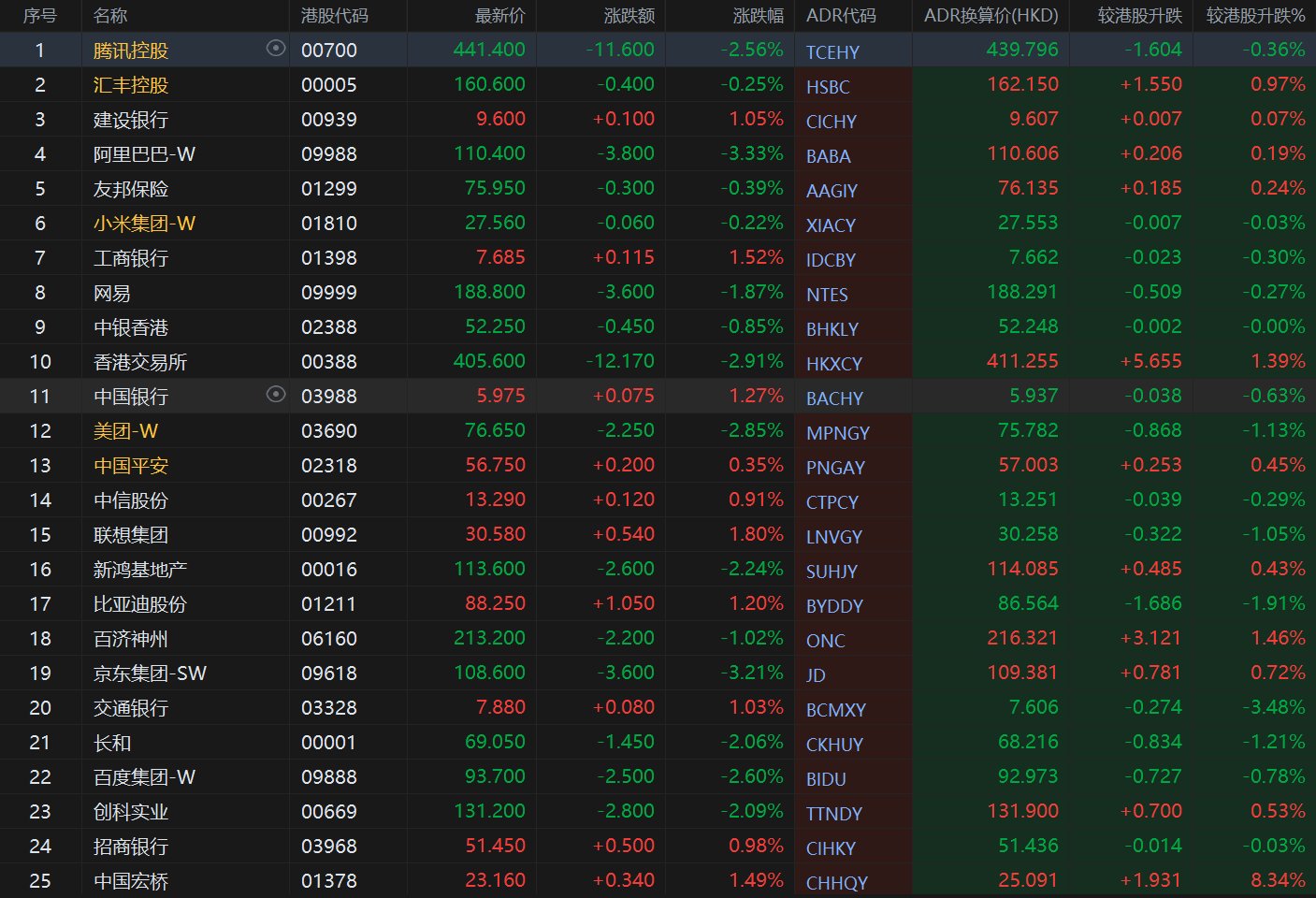Select 京东集团-SW in the list
Viewport: 1316px width, 898px height.
[150, 673]
